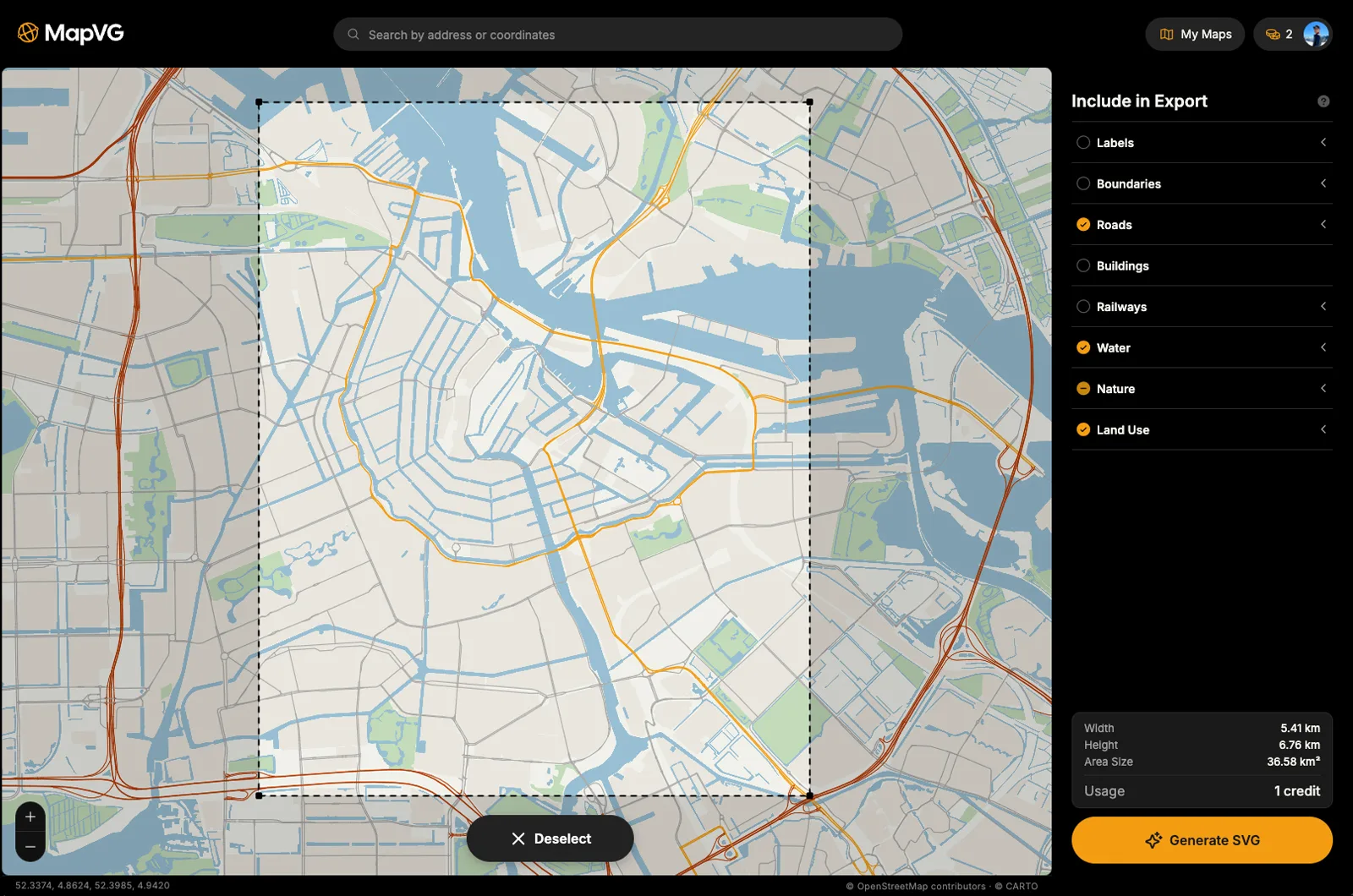Expand the Nature options chevron
1353x896 pixels.
pyautogui.click(x=1323, y=388)
